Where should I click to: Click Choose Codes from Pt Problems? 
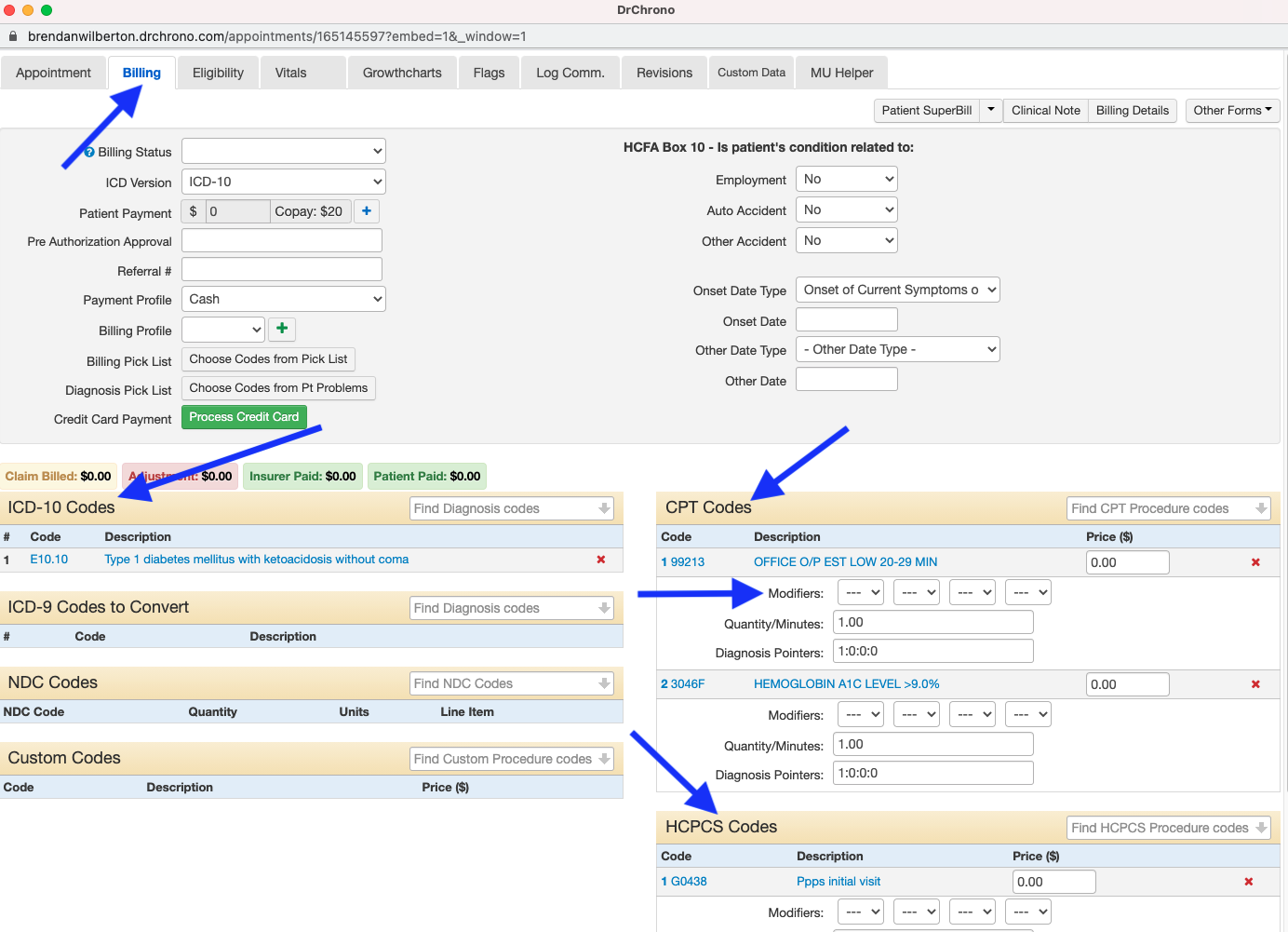click(278, 388)
